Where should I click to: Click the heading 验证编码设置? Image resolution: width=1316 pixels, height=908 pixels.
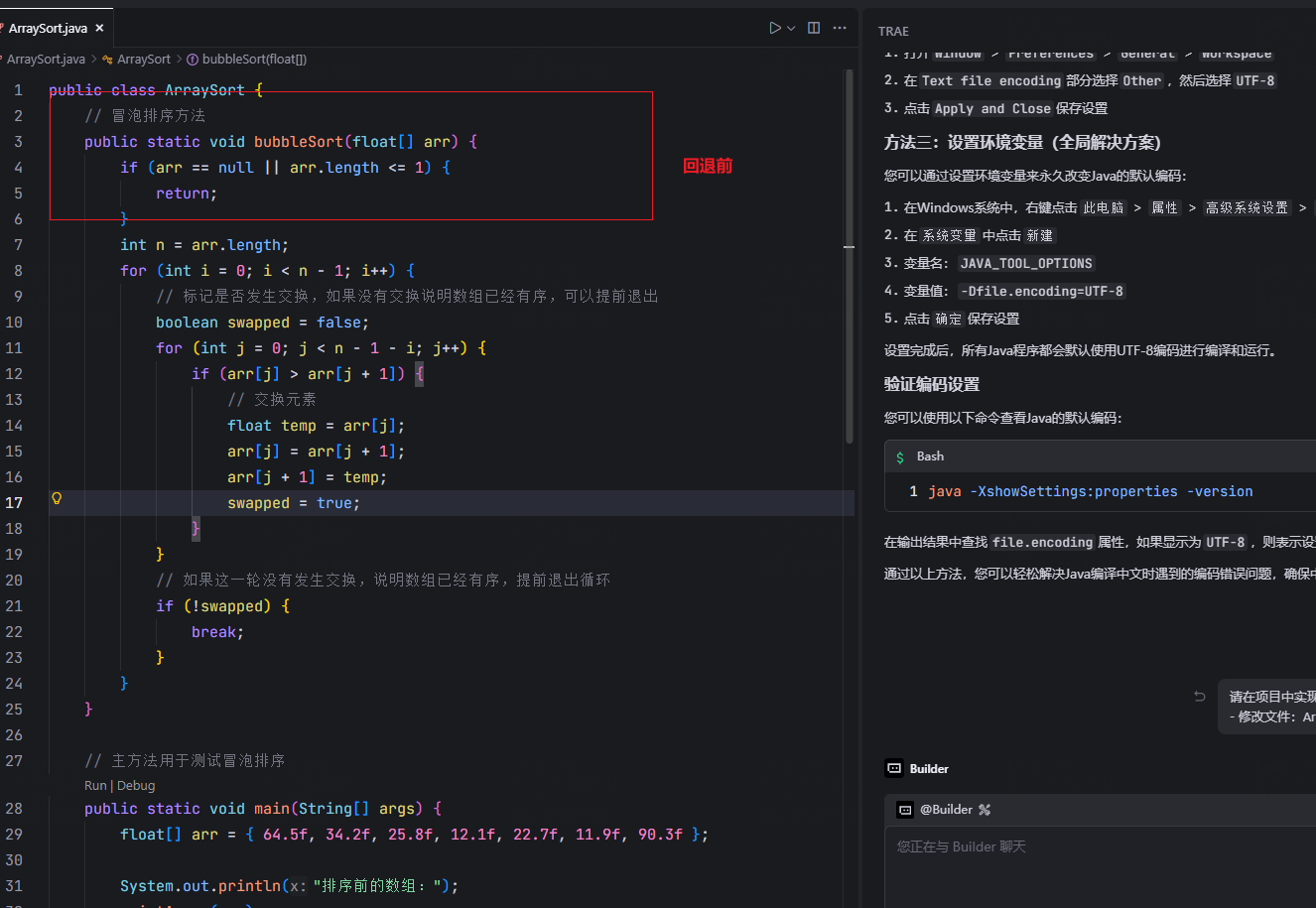[932, 384]
